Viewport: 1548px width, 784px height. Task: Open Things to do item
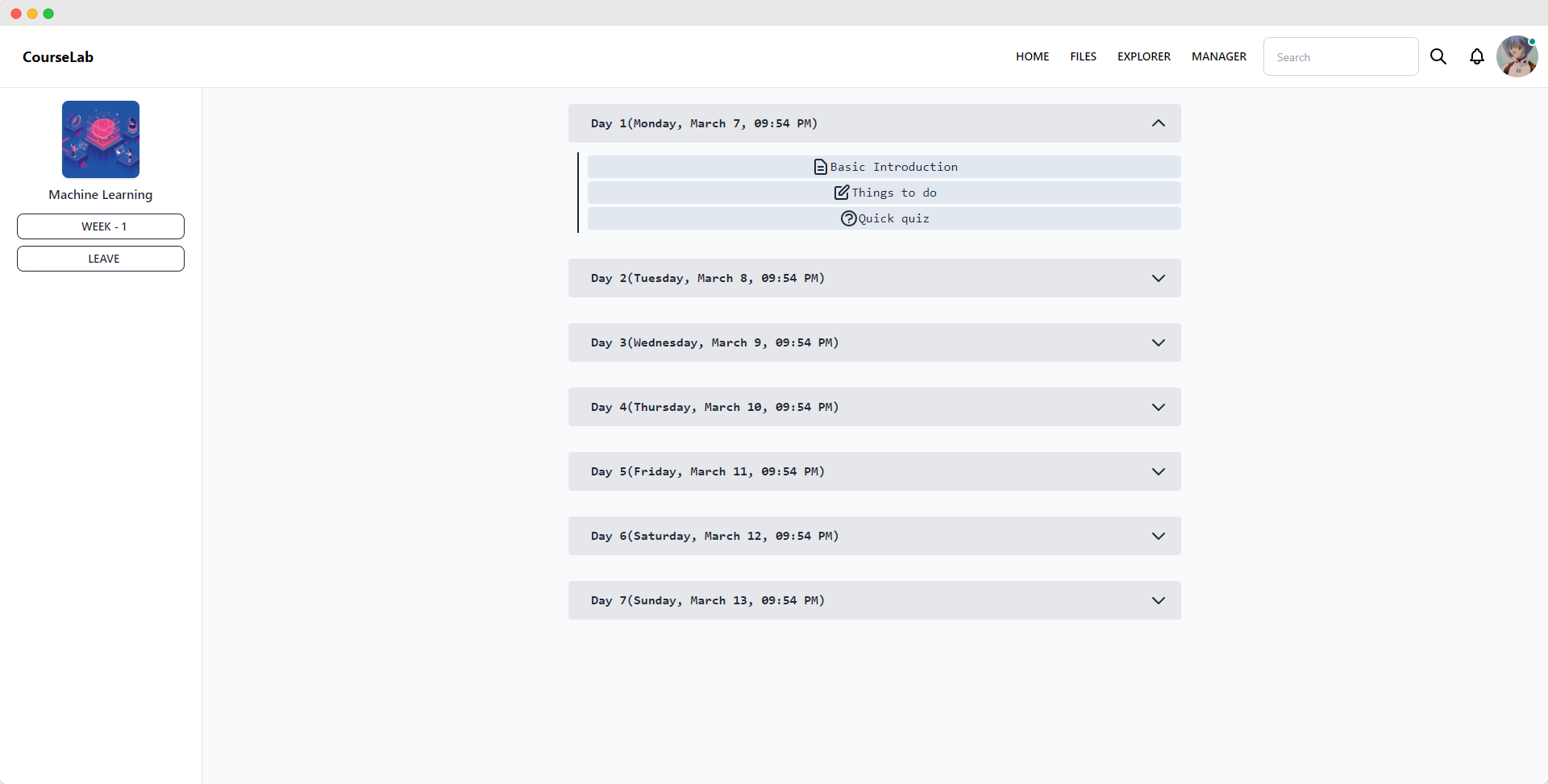tap(884, 193)
